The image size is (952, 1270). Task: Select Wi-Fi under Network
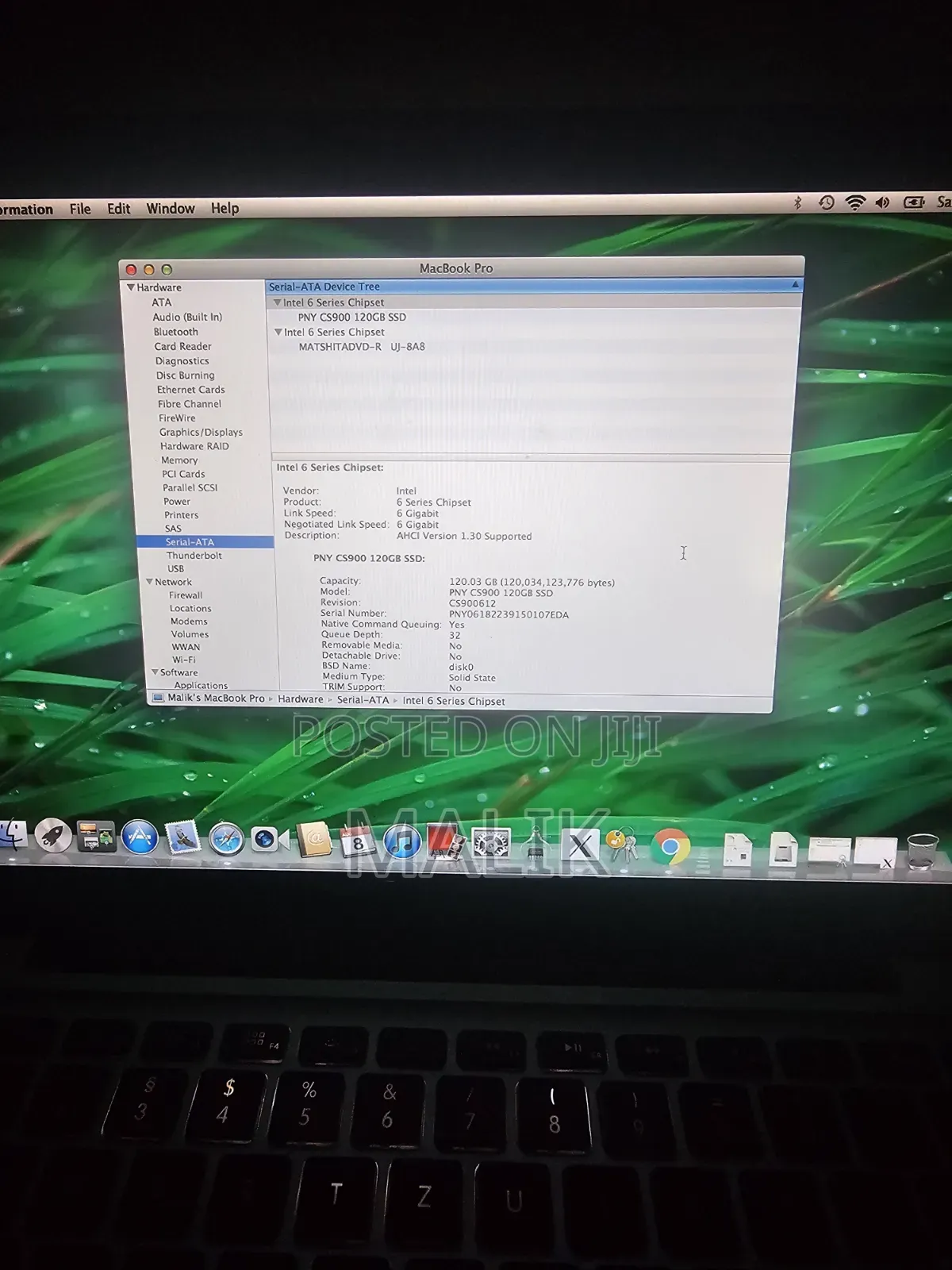click(x=184, y=660)
